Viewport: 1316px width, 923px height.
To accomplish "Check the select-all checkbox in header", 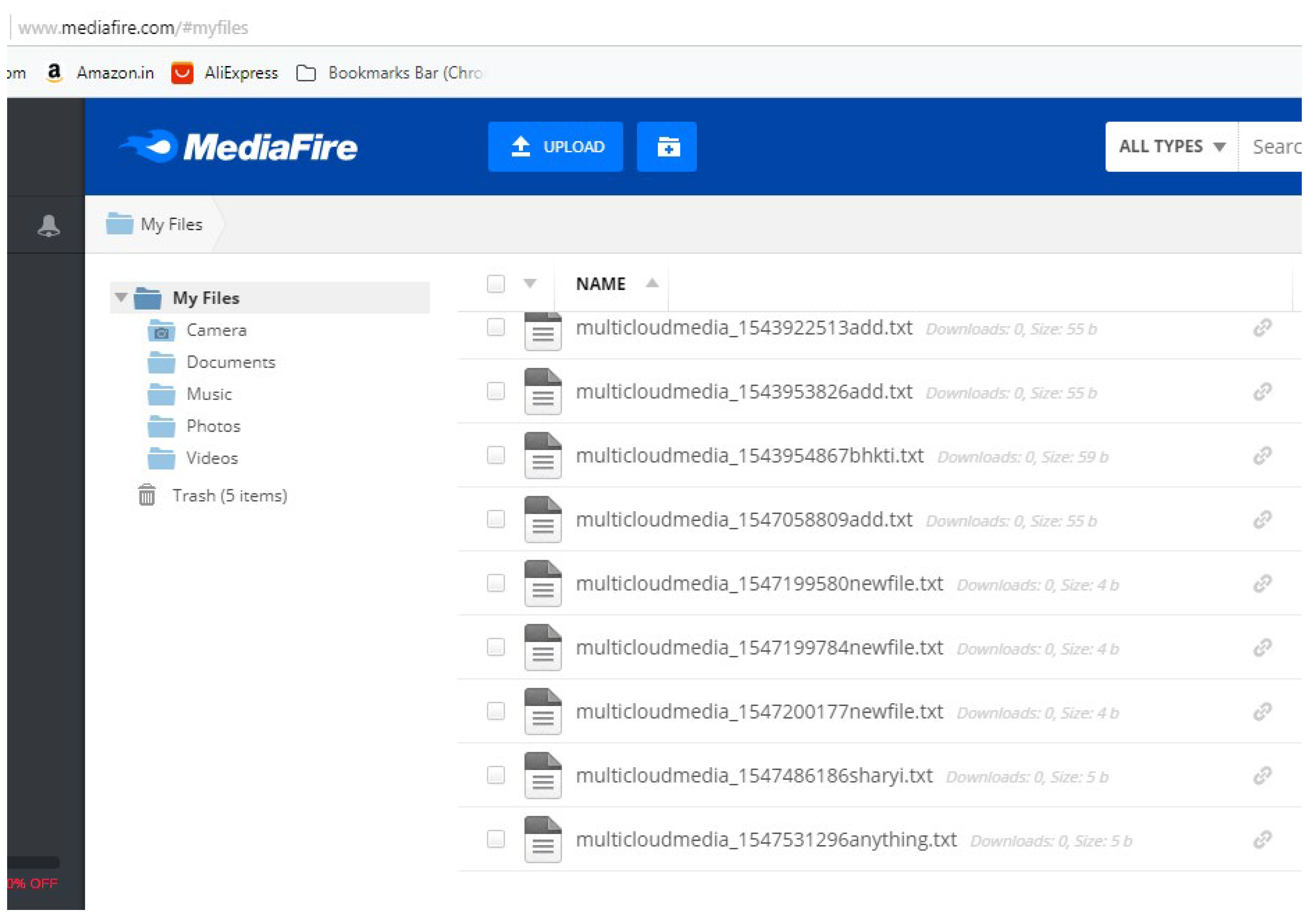I will (496, 284).
